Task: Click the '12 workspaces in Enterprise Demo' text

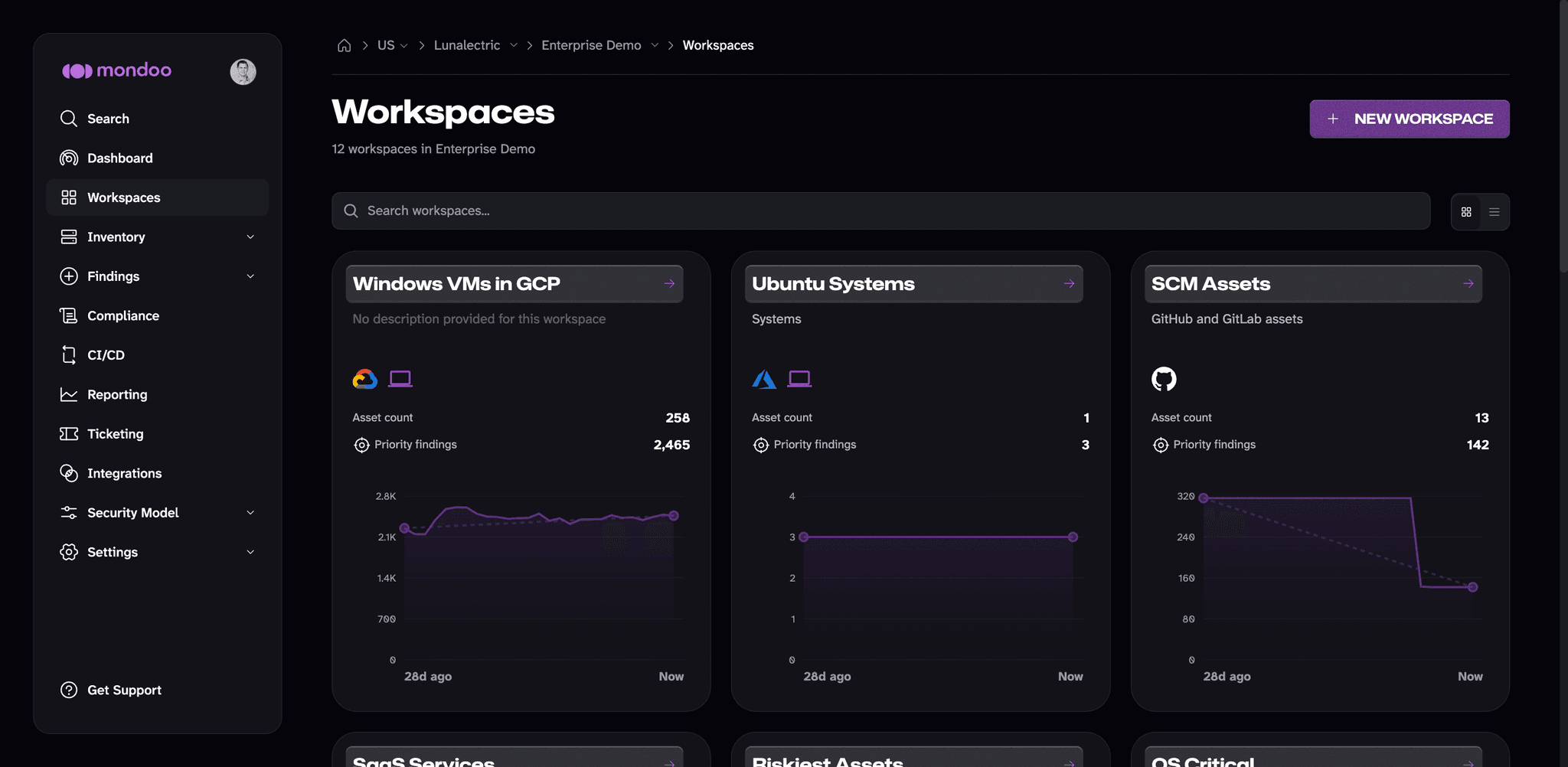Action: tap(433, 149)
